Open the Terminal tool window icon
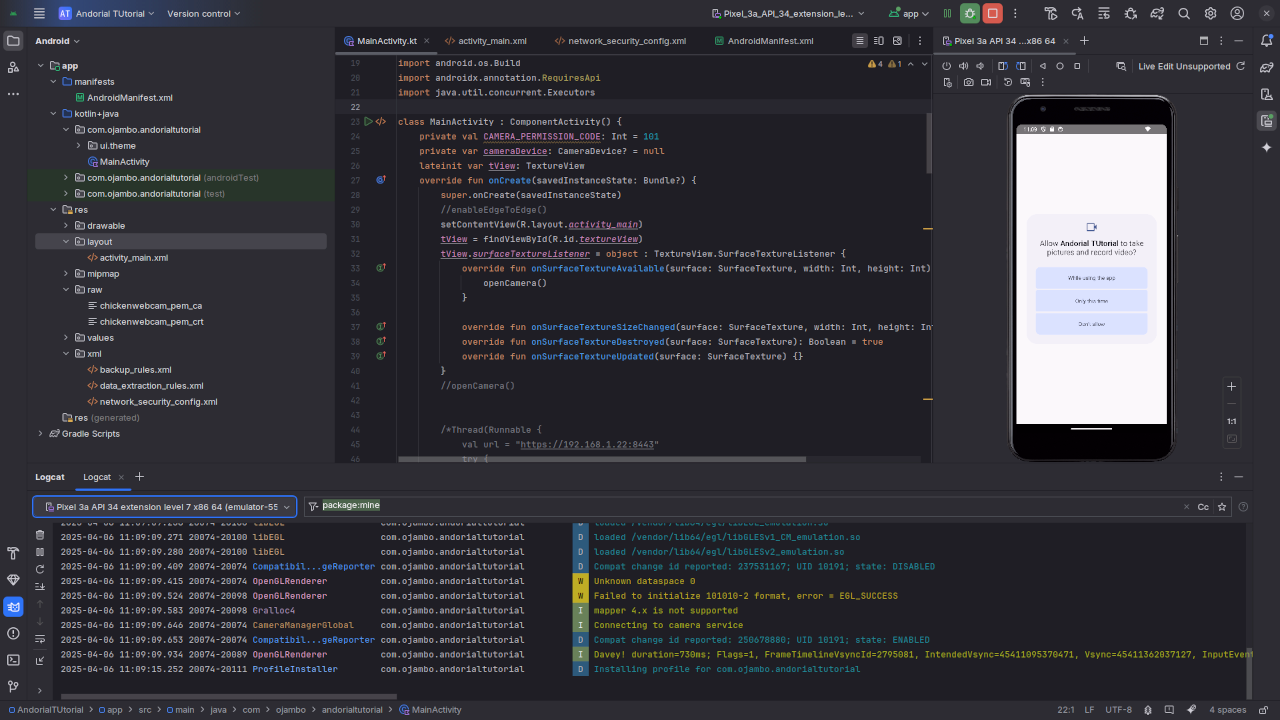The width and height of the screenshot is (1280, 720). [13, 660]
